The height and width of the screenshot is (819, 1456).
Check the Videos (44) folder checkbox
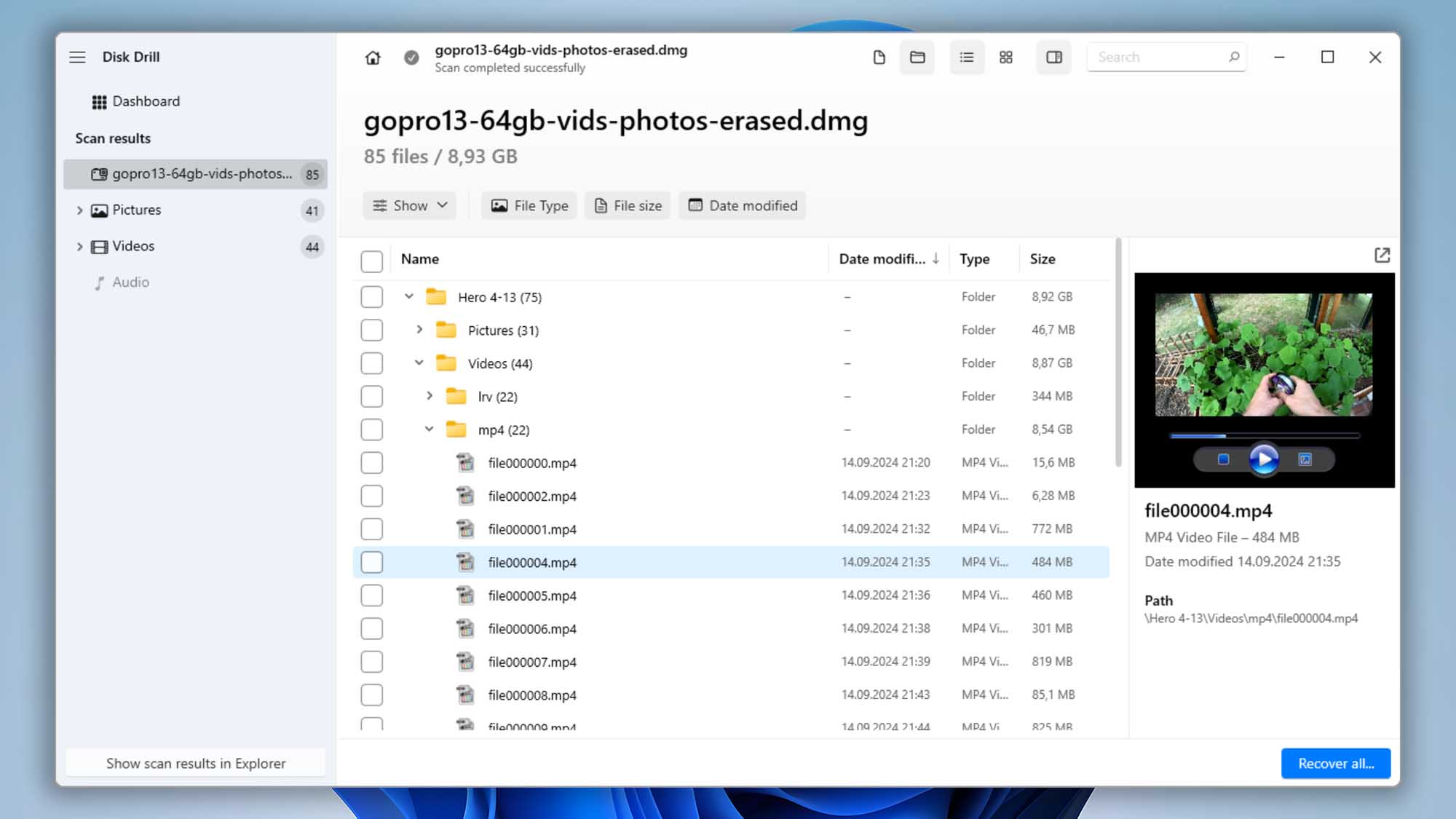click(x=372, y=363)
